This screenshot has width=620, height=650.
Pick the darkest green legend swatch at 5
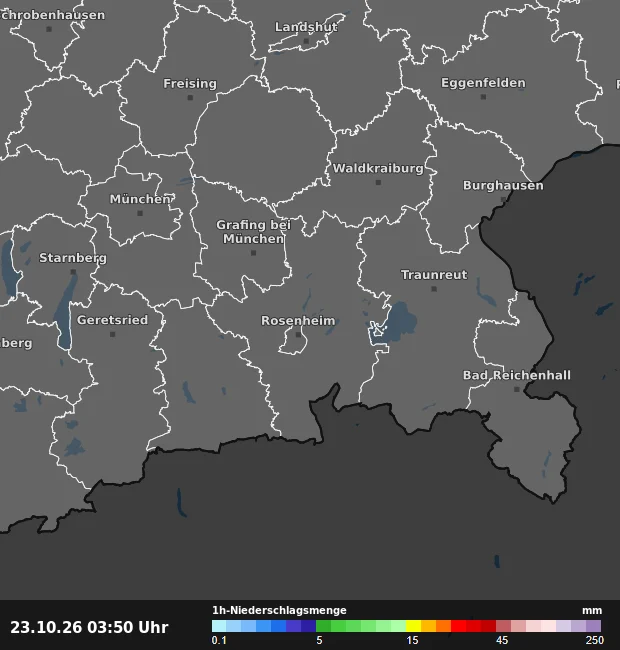[323, 626]
